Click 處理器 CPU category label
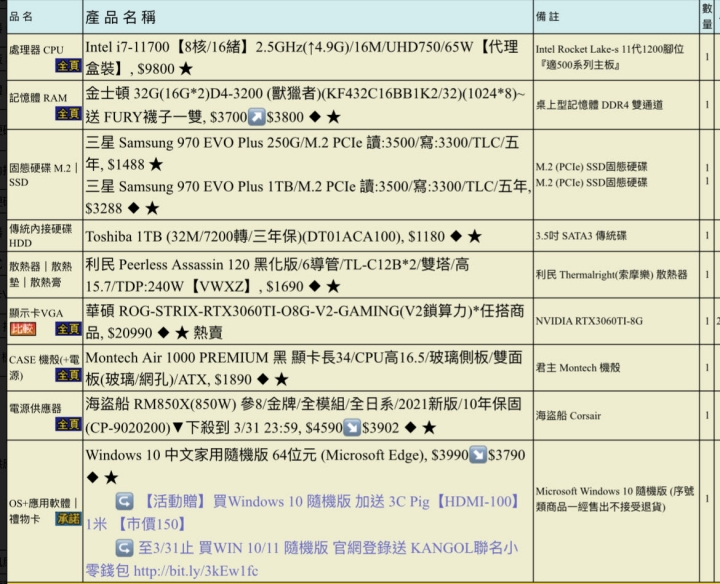Screen dimensions: 720x584 (x=36, y=50)
